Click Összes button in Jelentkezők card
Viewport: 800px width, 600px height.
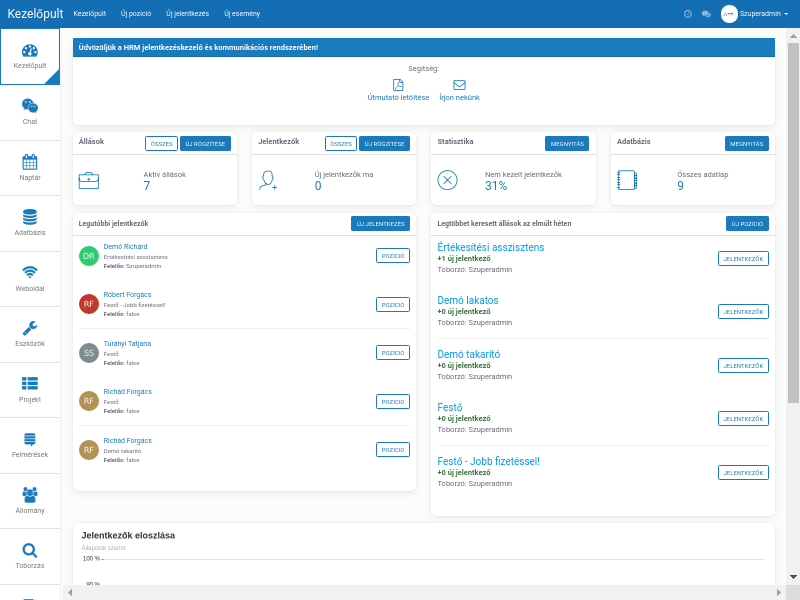pyautogui.click(x=341, y=144)
